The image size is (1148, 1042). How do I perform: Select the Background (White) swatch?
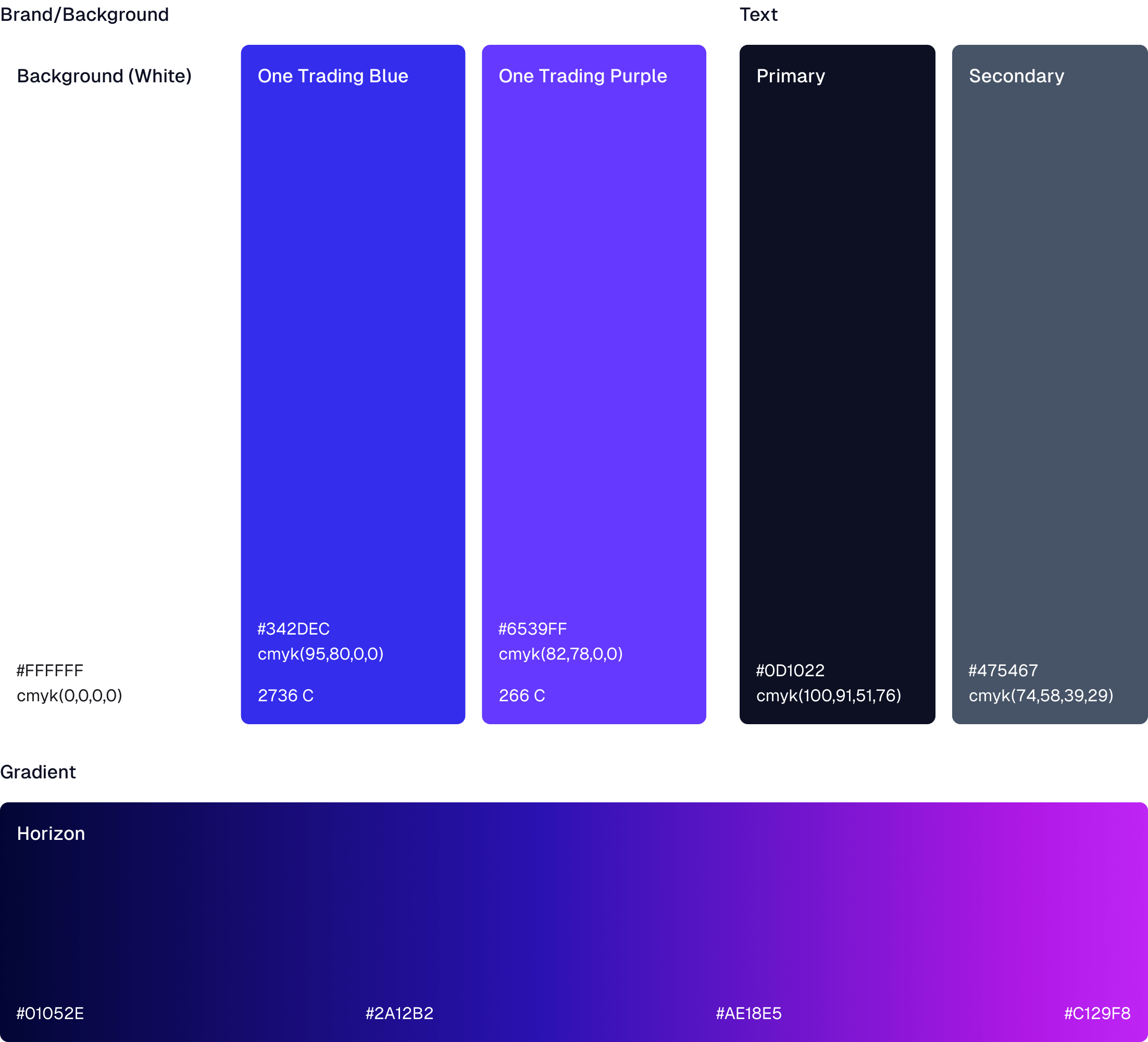click(111, 384)
